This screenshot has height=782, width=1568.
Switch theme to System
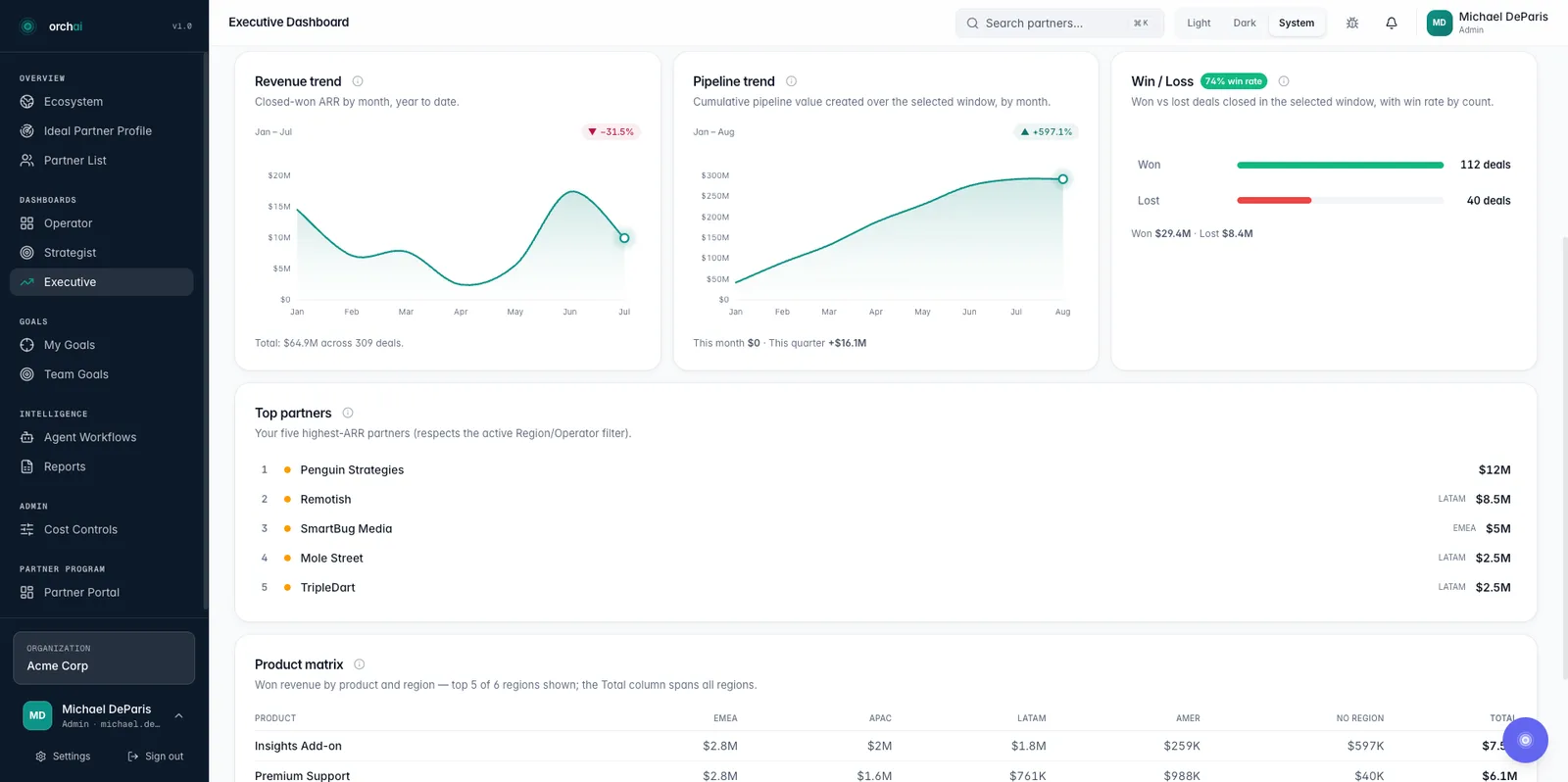click(1297, 24)
